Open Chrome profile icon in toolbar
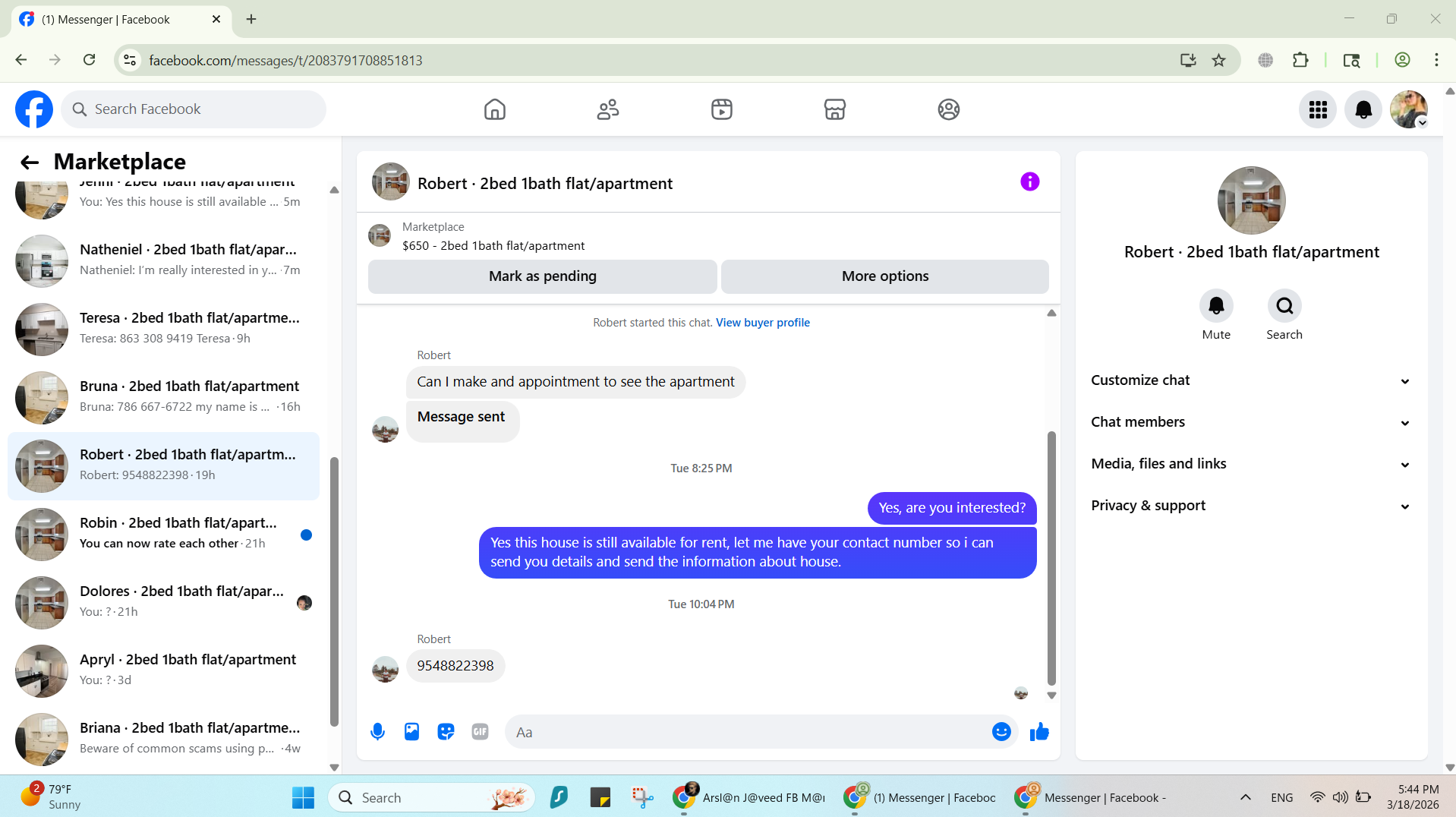 coord(1402,60)
